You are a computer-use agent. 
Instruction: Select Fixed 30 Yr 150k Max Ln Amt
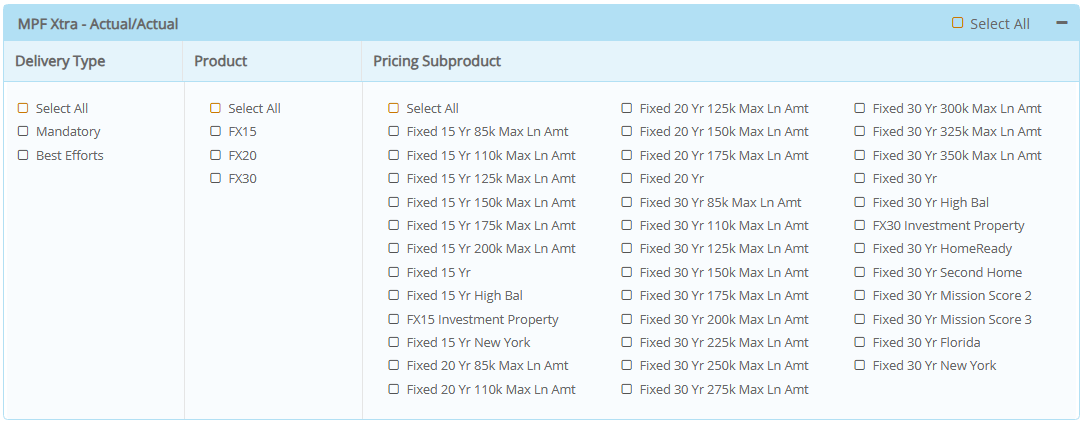click(627, 273)
